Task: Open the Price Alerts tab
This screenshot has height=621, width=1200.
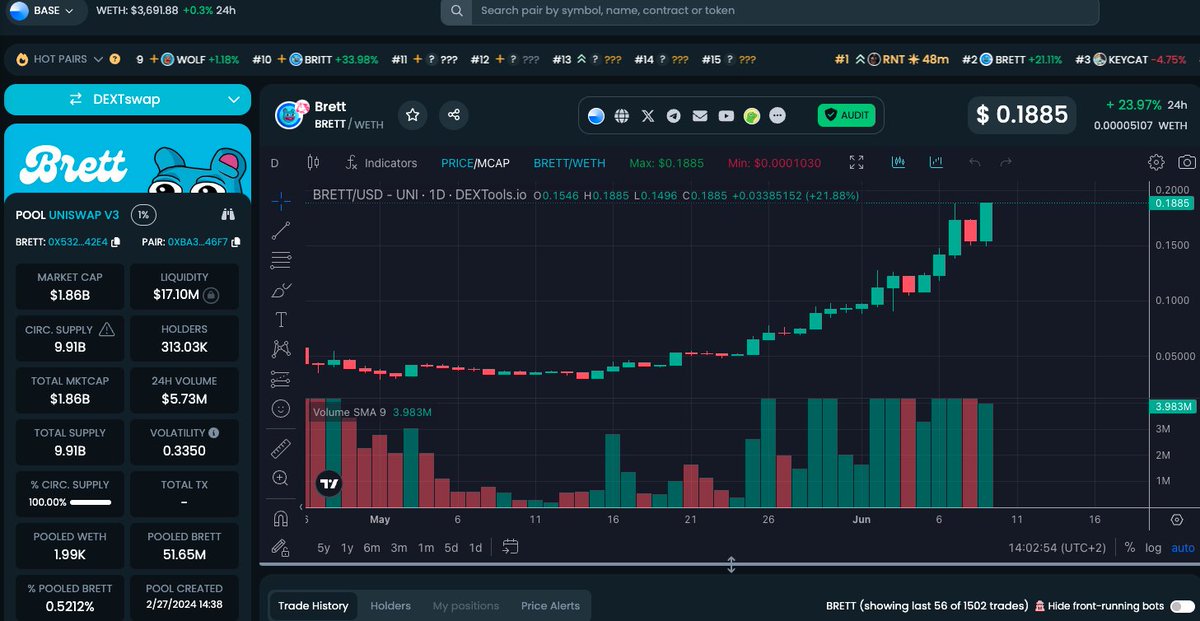Action: pos(550,605)
